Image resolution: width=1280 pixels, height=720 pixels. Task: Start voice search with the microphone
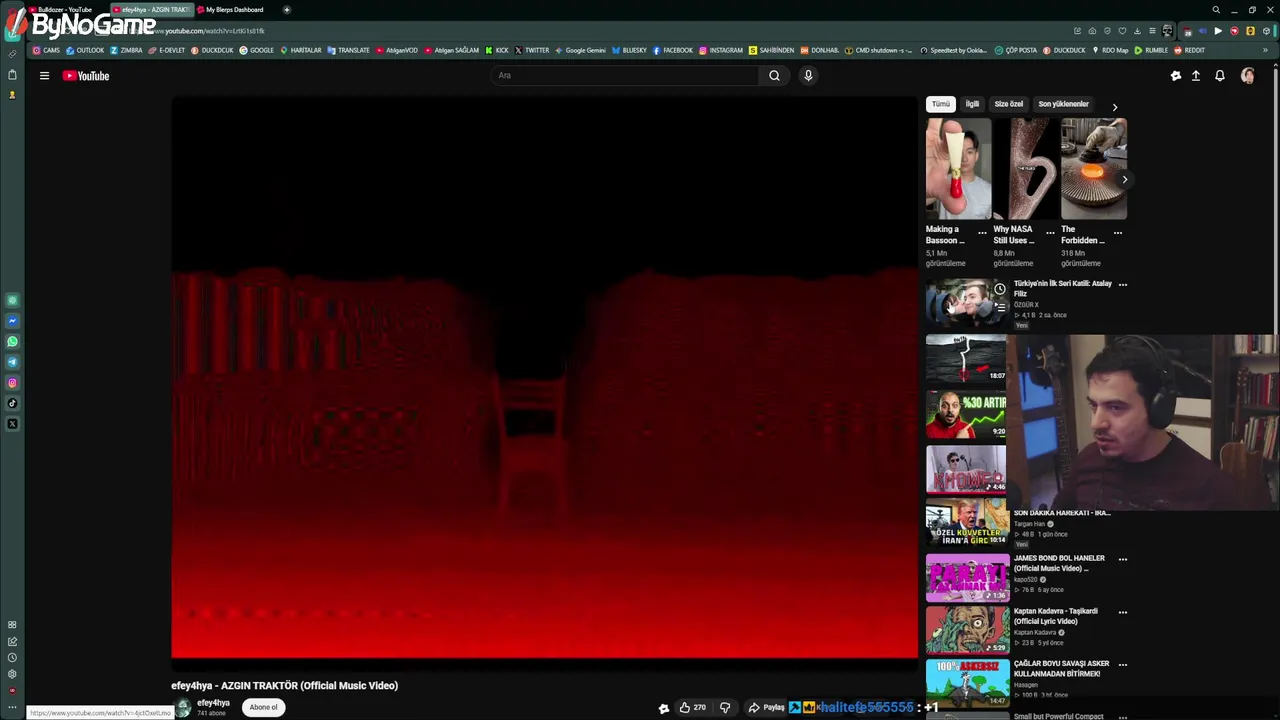[808, 76]
